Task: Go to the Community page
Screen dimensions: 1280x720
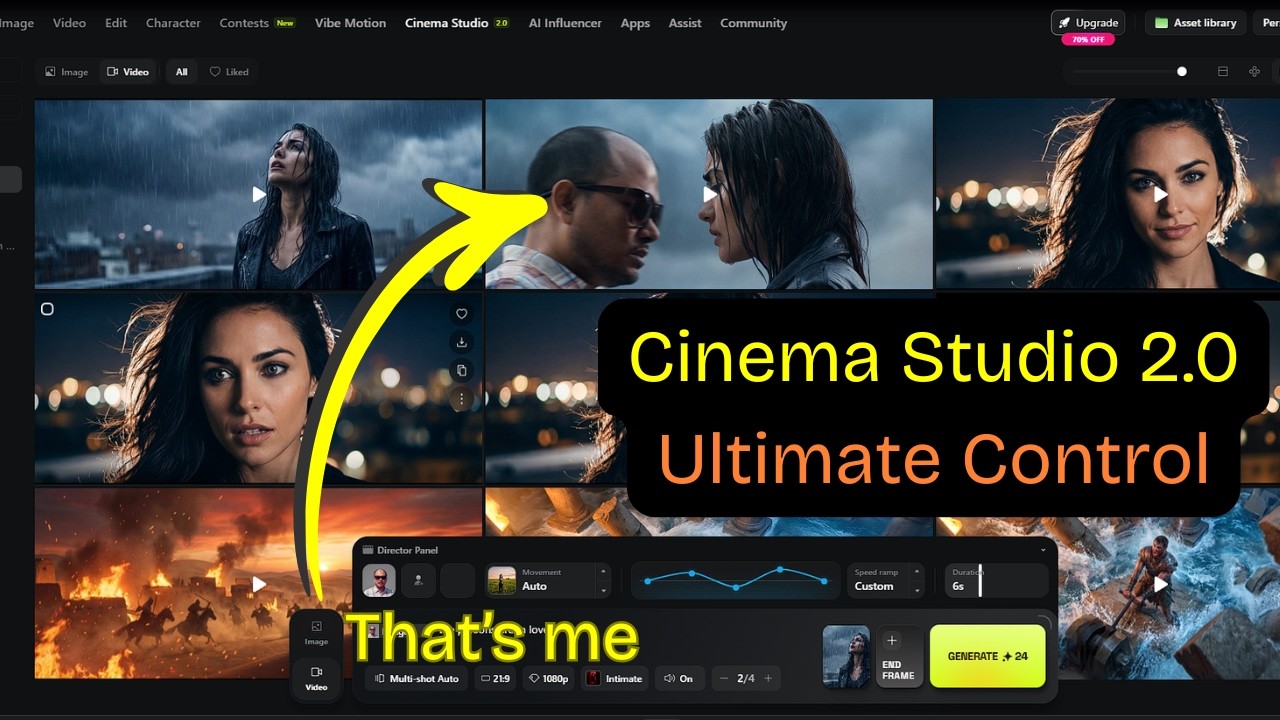Action: point(753,23)
